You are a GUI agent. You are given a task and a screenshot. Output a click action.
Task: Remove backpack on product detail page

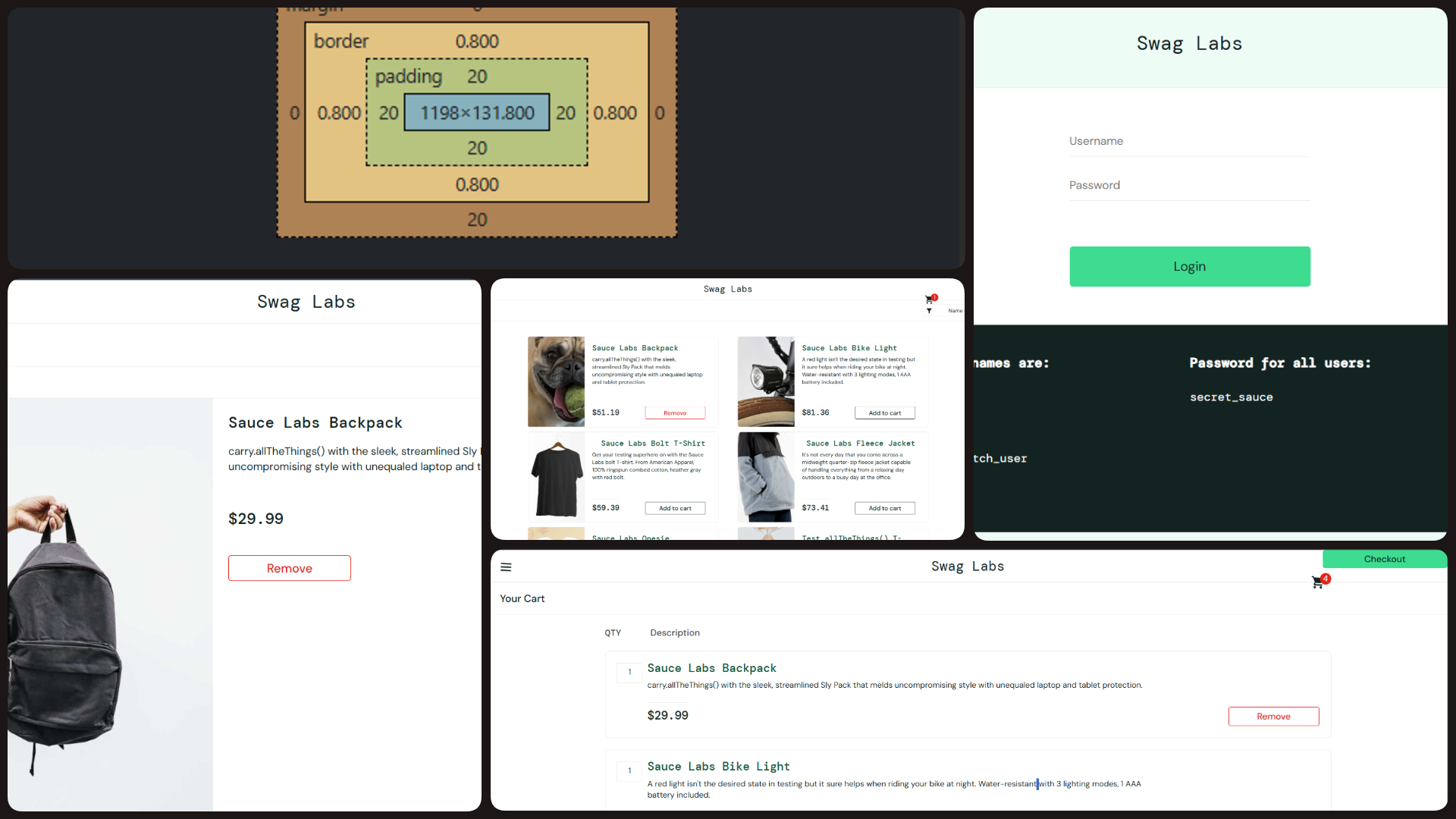289,568
